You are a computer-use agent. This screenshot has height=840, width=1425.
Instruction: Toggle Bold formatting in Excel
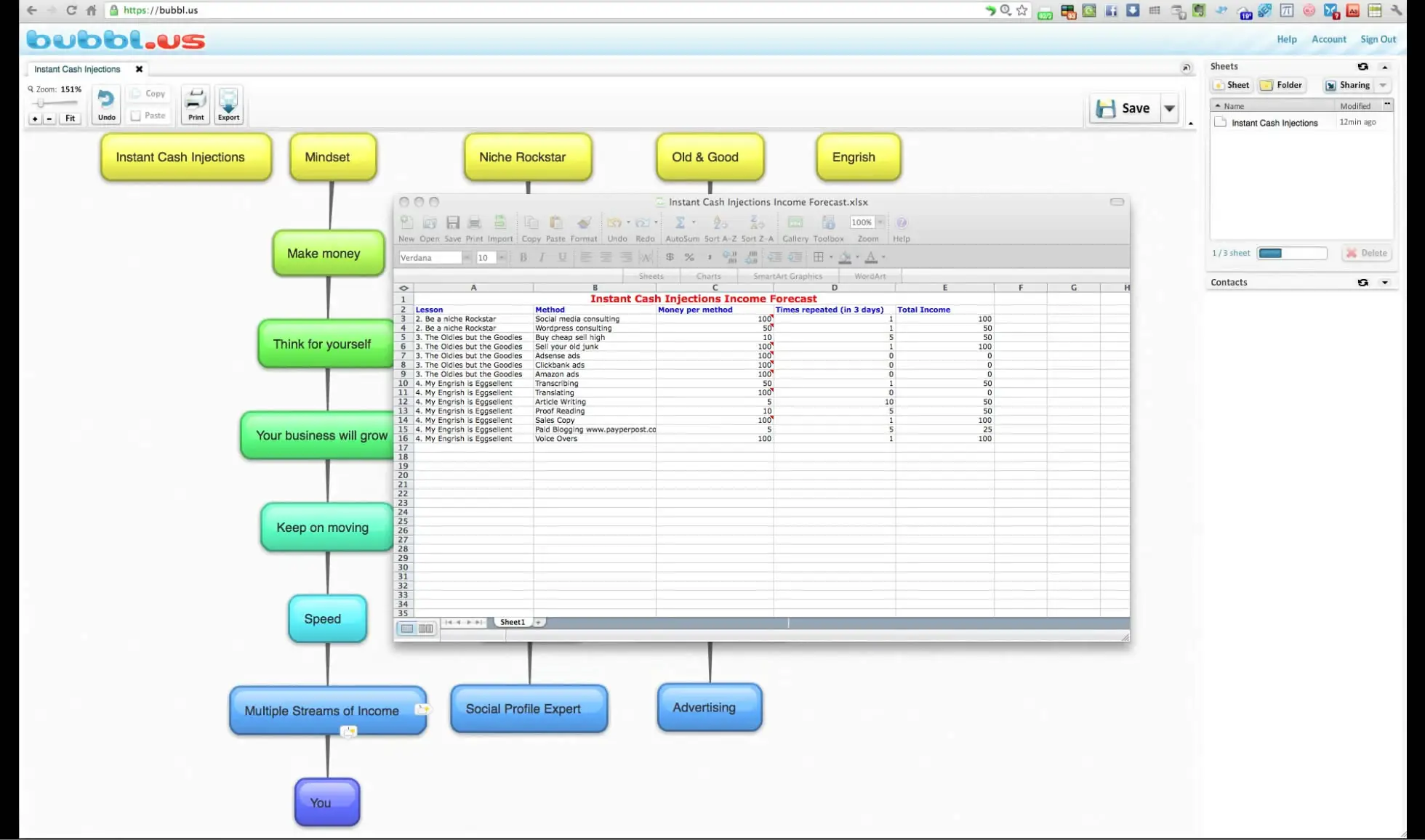tap(523, 257)
